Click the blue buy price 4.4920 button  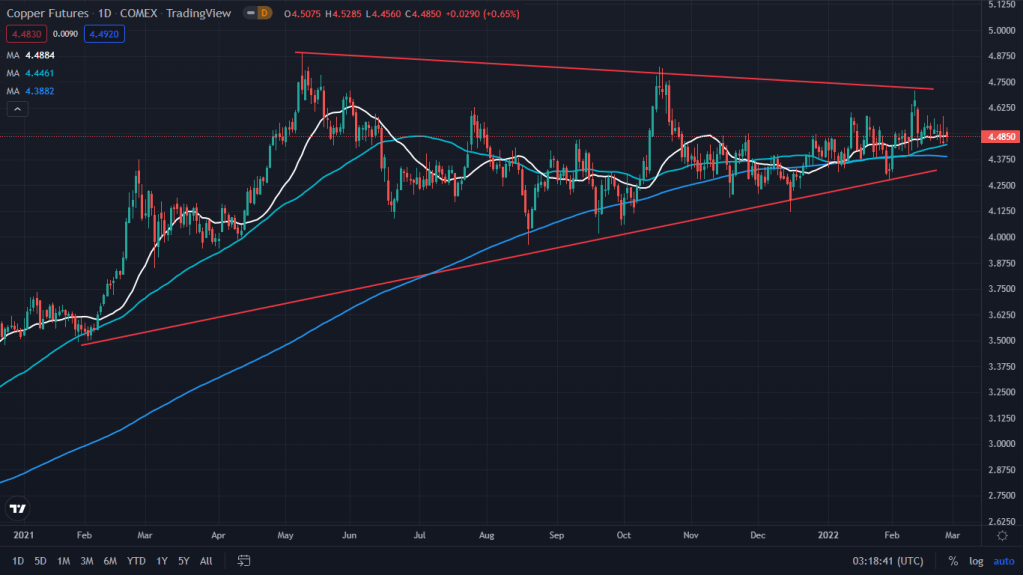pyautogui.click(x=105, y=33)
